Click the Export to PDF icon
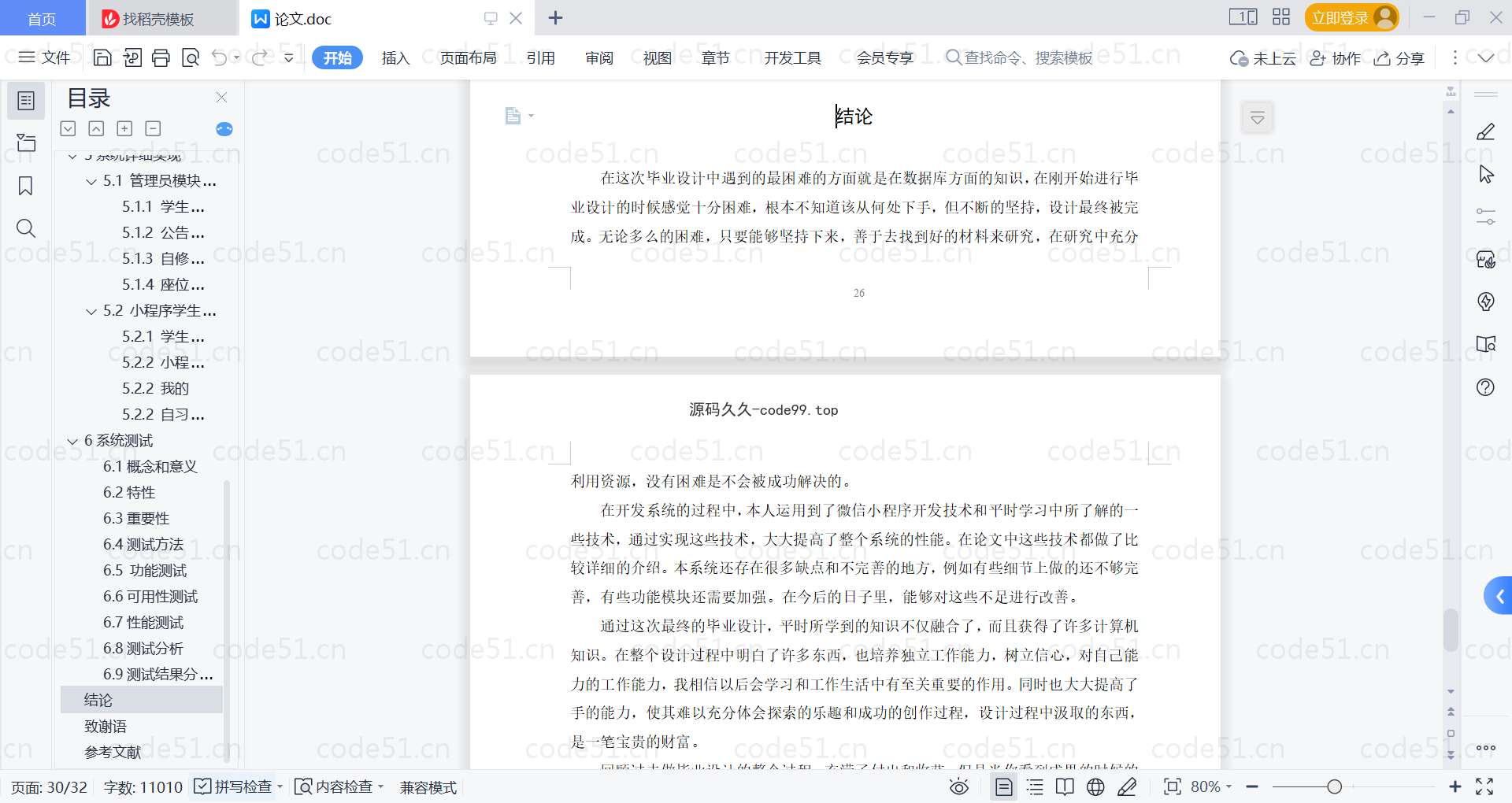Image resolution: width=1512 pixels, height=803 pixels. [132, 57]
